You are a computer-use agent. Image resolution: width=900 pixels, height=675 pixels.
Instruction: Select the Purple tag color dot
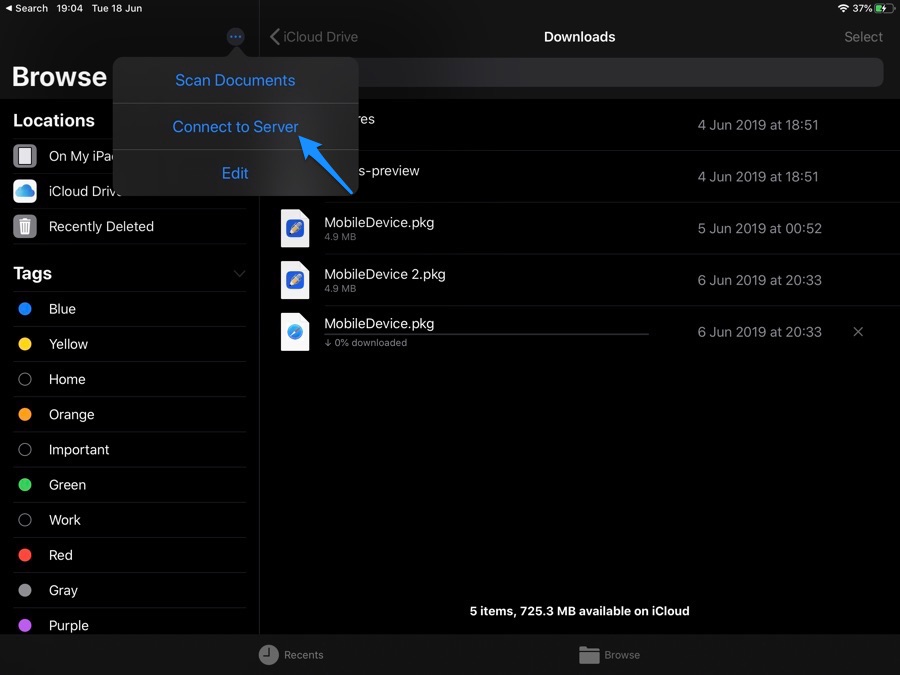click(x=25, y=625)
